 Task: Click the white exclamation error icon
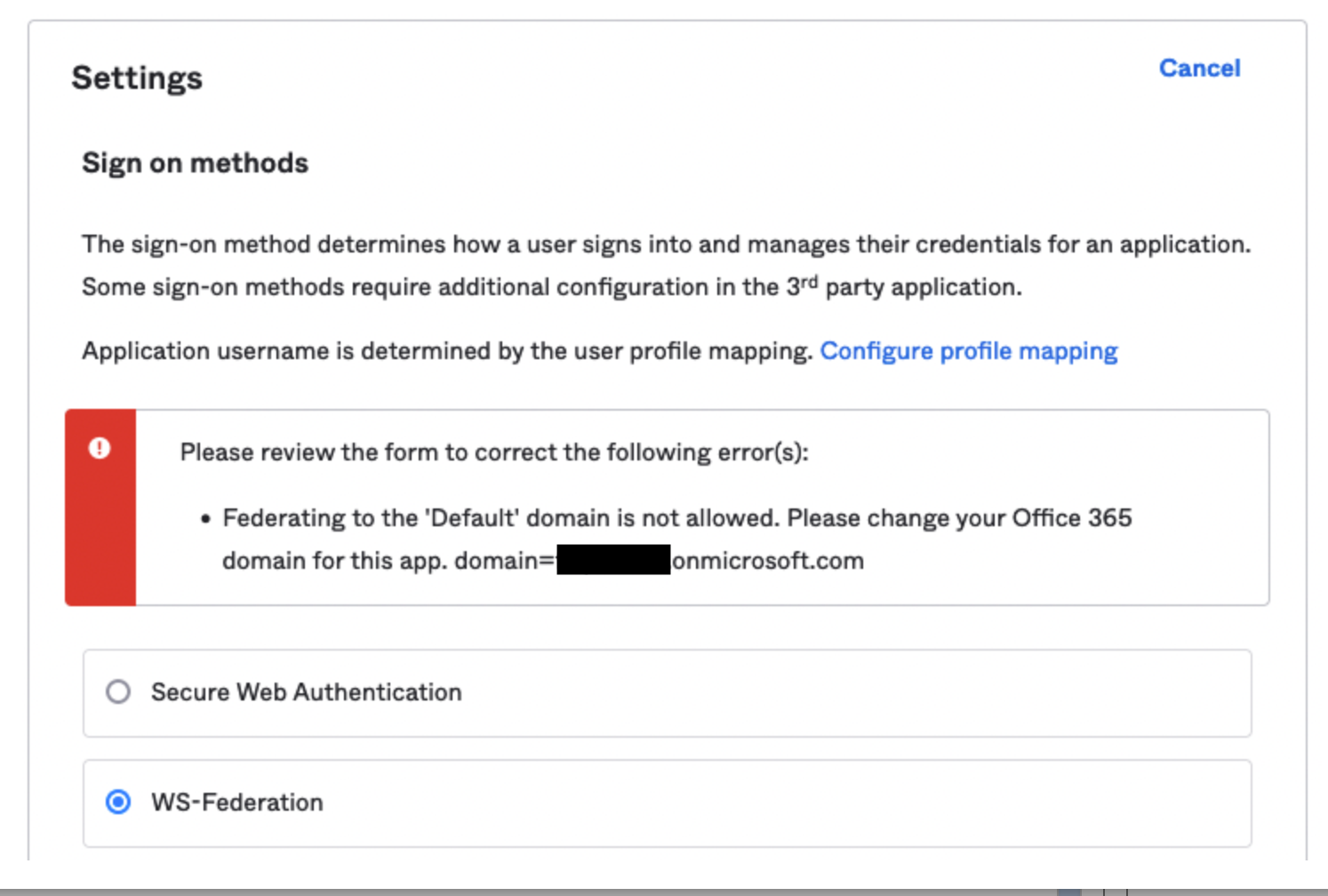[x=100, y=448]
